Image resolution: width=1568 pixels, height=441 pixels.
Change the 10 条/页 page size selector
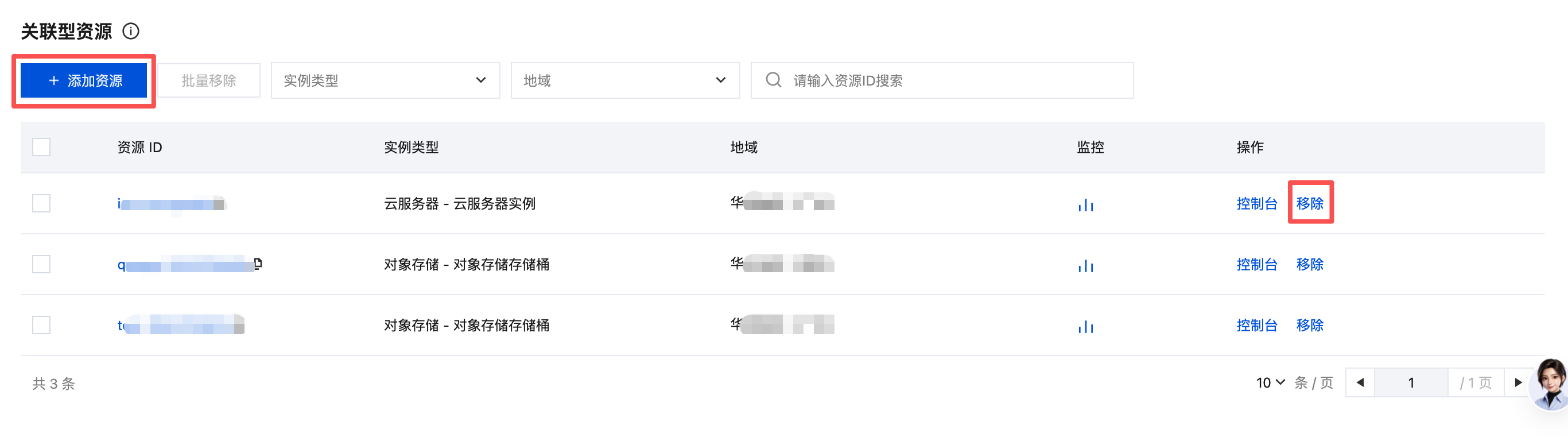coord(1270,382)
